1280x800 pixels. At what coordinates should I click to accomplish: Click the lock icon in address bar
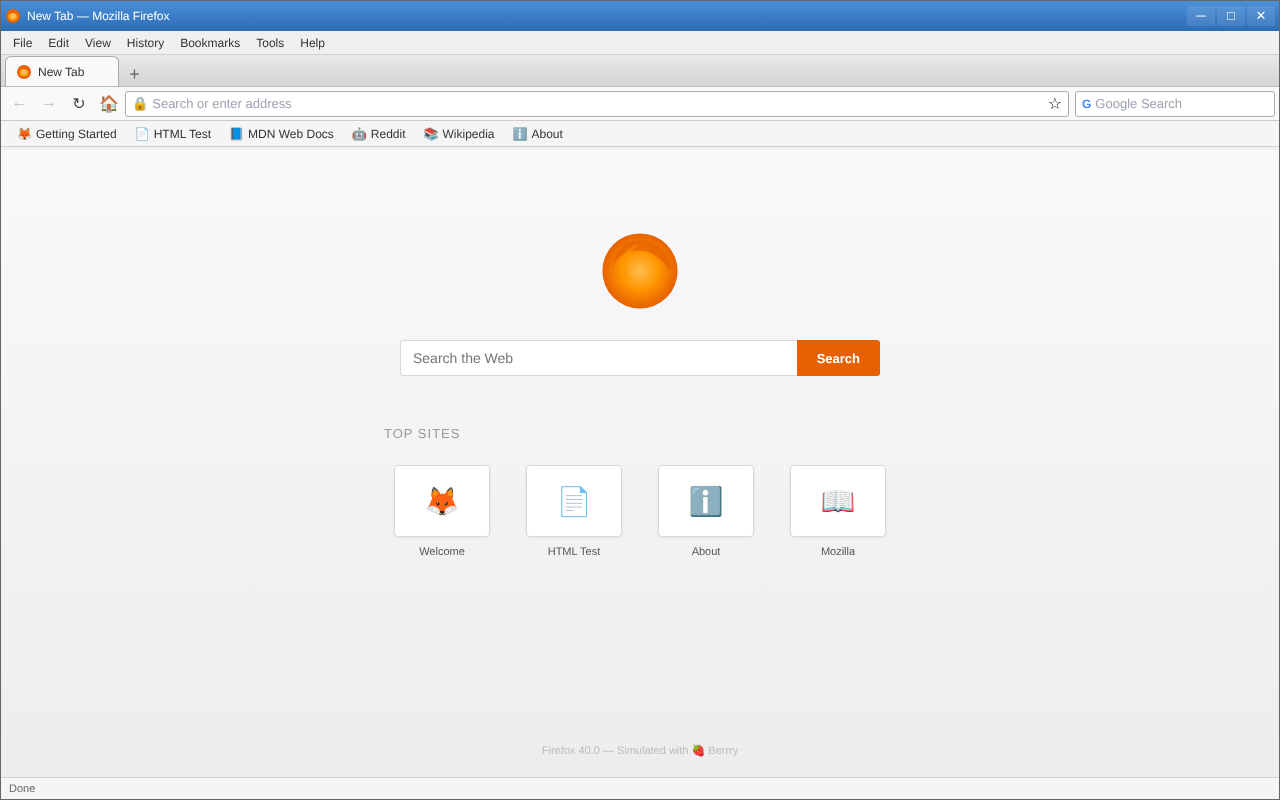pos(140,104)
